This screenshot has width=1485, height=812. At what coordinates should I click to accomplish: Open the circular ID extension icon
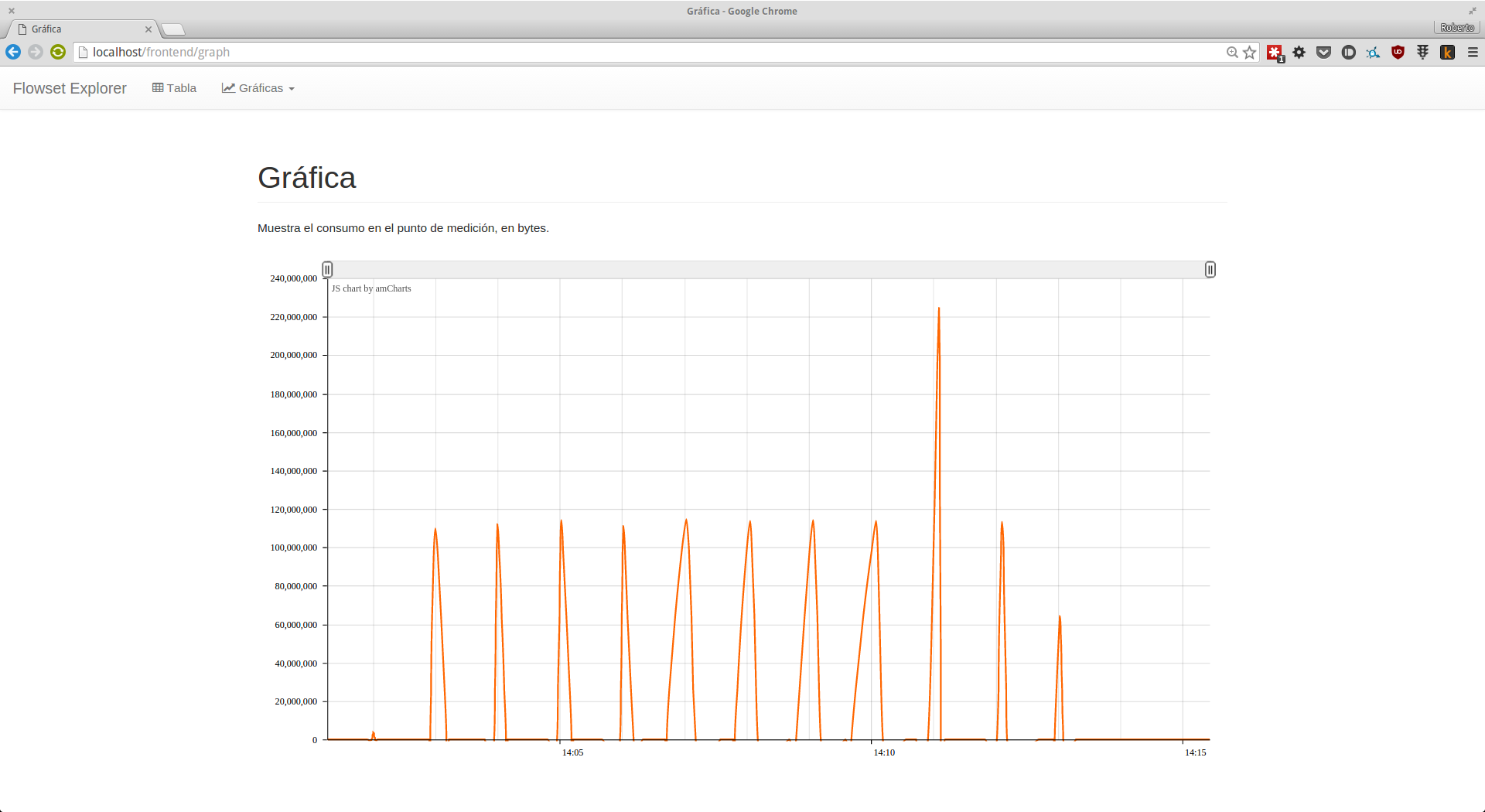click(x=1349, y=53)
